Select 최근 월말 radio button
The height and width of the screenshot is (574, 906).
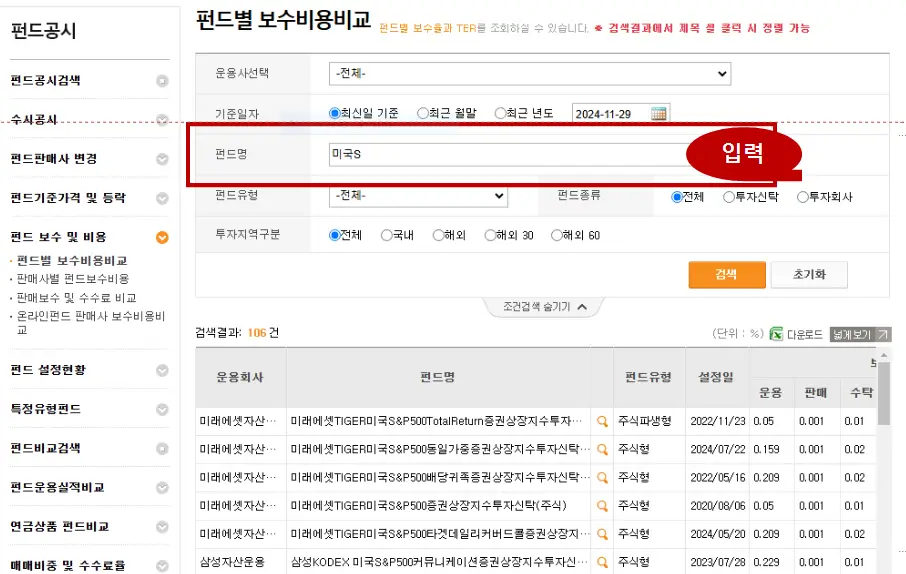point(422,113)
